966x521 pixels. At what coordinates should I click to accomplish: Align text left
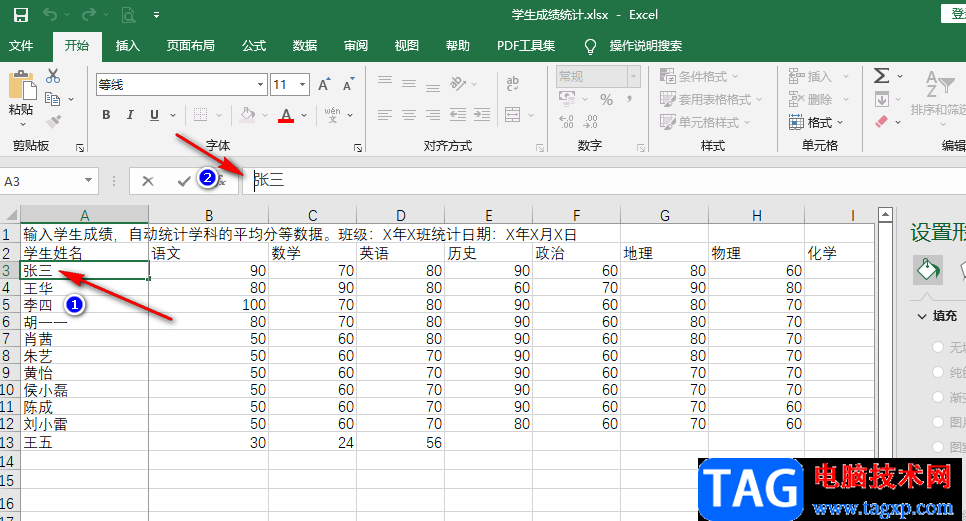tap(385, 115)
